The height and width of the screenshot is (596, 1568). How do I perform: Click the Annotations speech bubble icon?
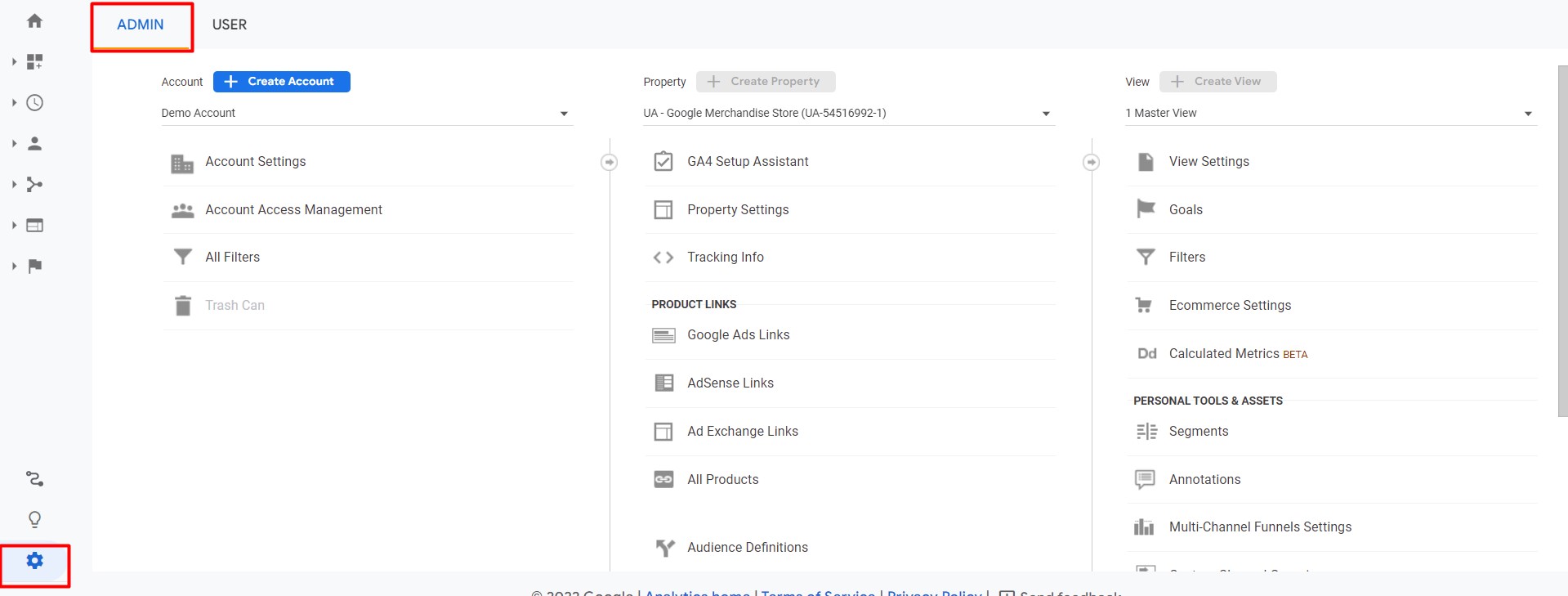point(1145,480)
